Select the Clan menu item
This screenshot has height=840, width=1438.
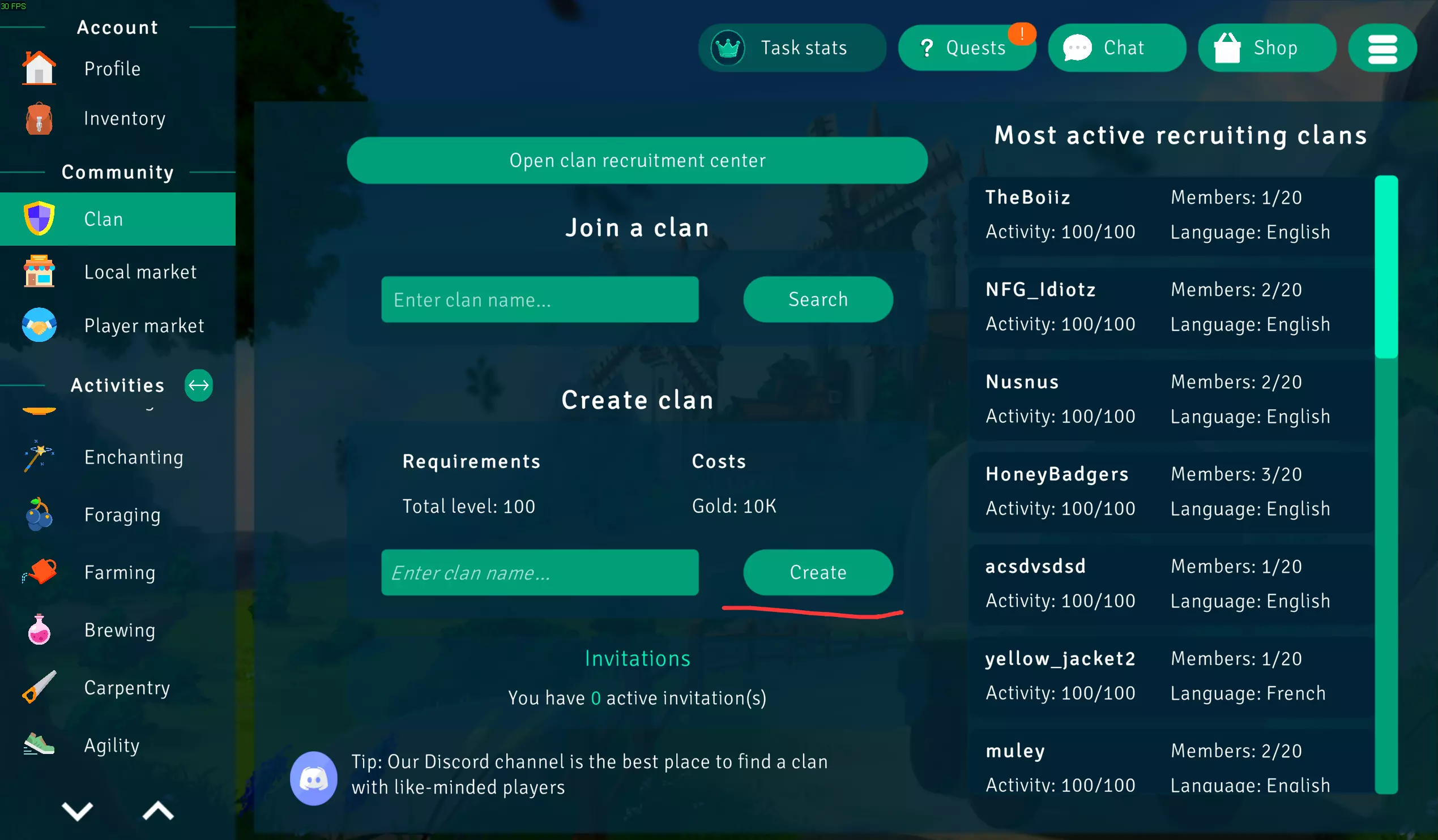tap(118, 219)
